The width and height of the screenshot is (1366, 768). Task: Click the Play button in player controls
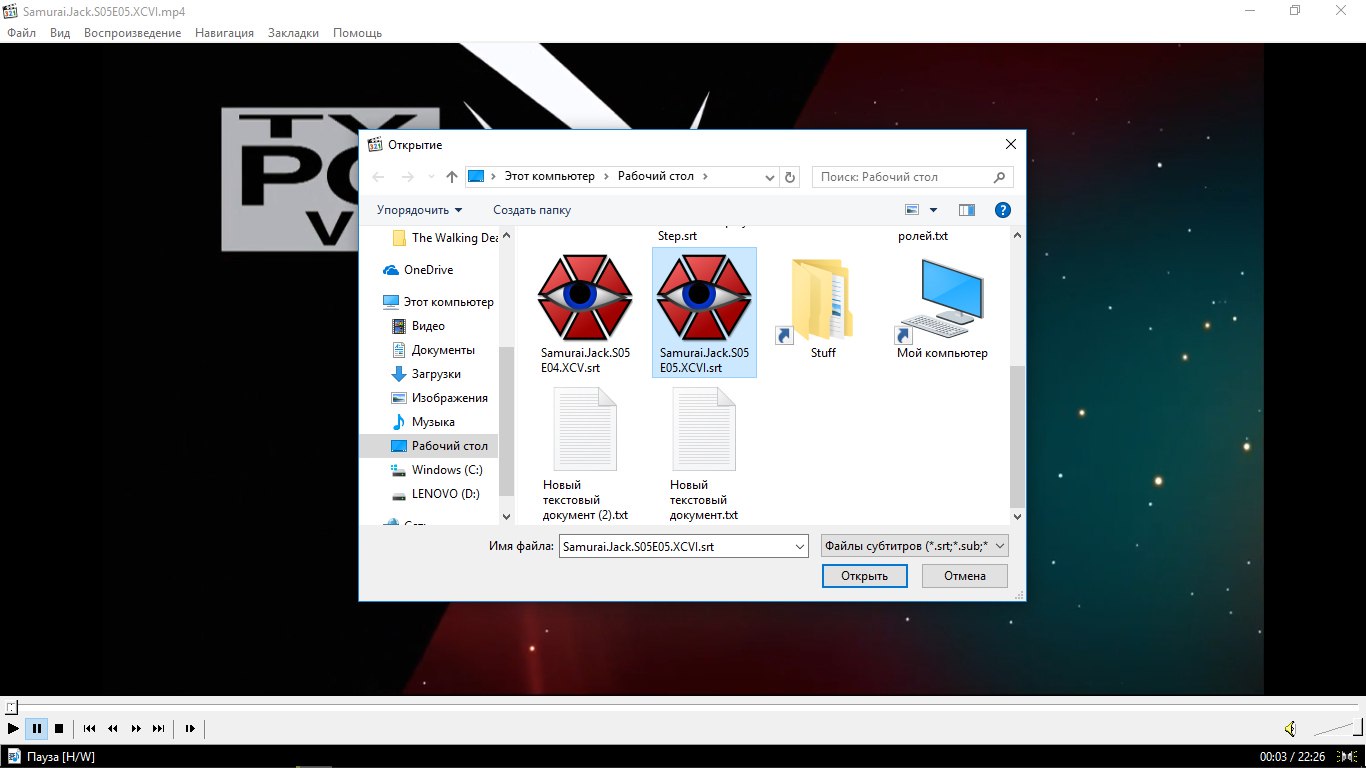pyautogui.click(x=13, y=729)
